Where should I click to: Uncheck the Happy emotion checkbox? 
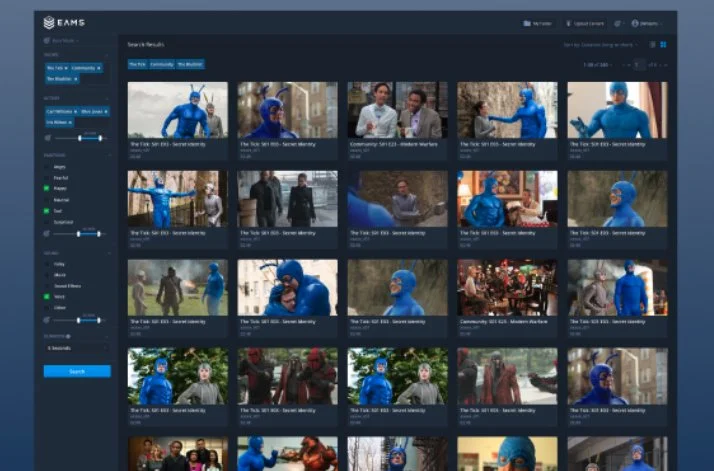(46, 188)
